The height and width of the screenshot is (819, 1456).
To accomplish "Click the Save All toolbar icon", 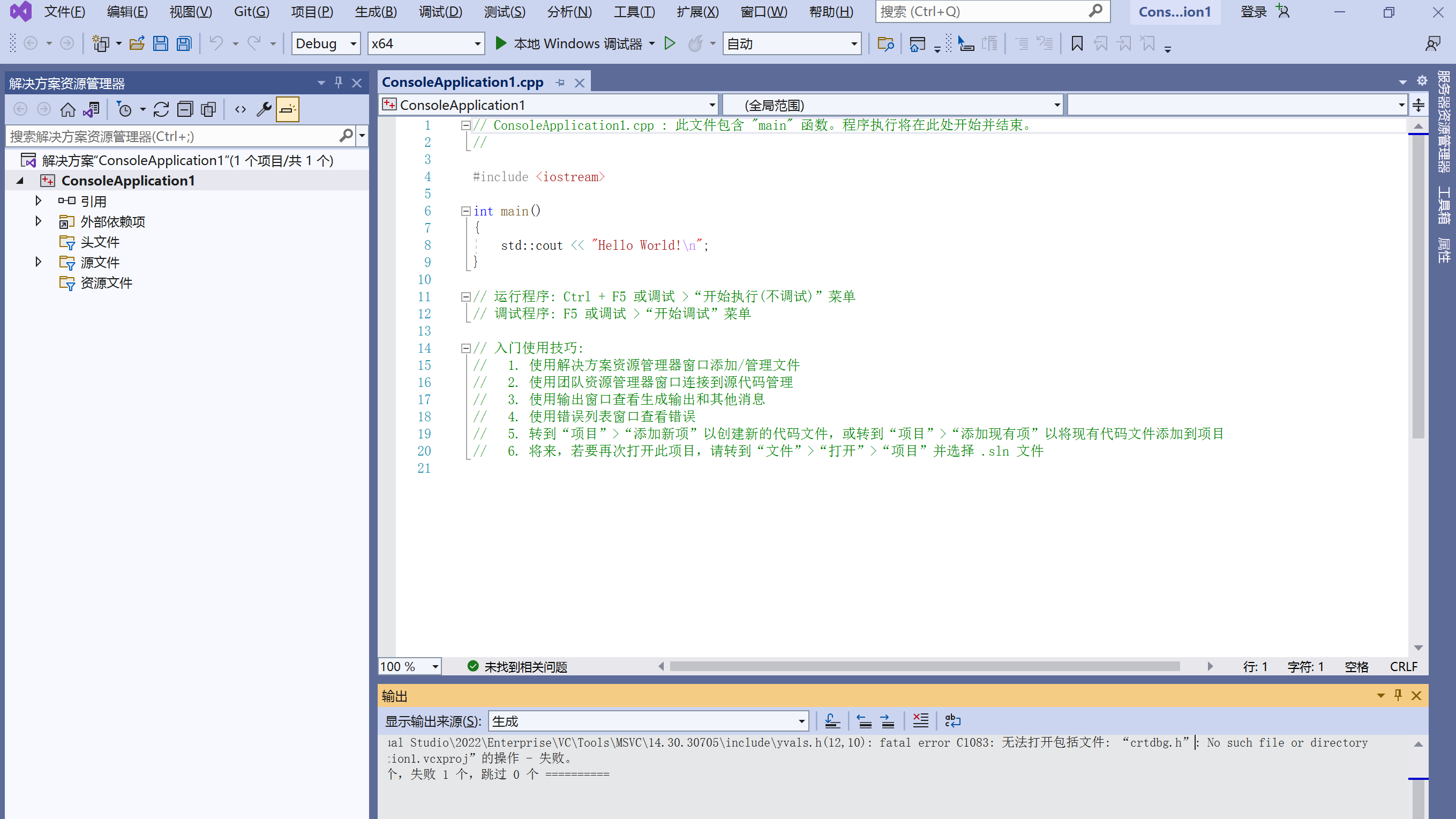I will point(184,43).
